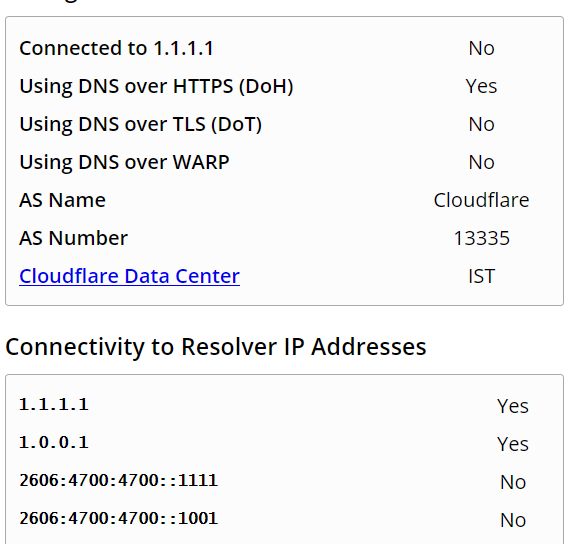Select the 'Cloudflare' AS Name value
This screenshot has width=572, height=544.
point(481,200)
